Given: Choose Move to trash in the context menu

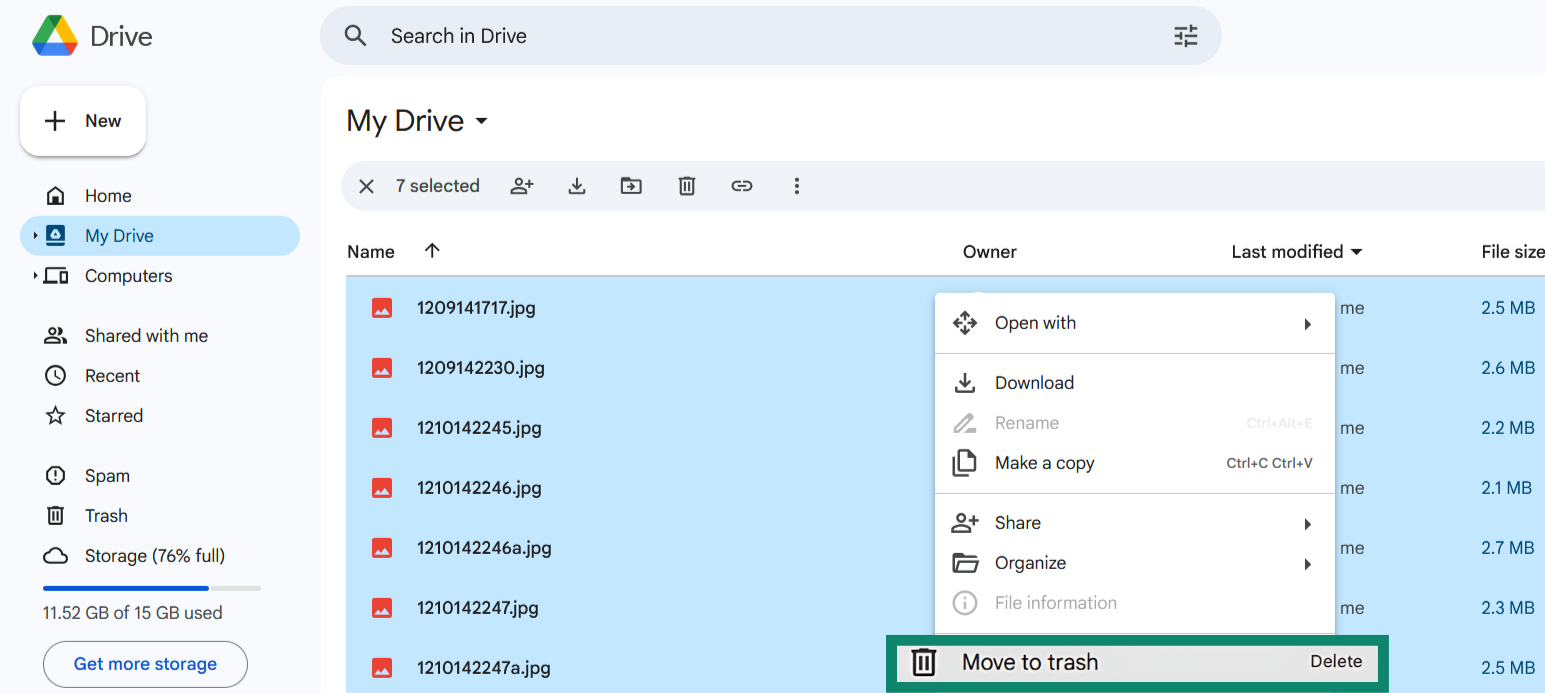Looking at the screenshot, I should point(1030,661).
